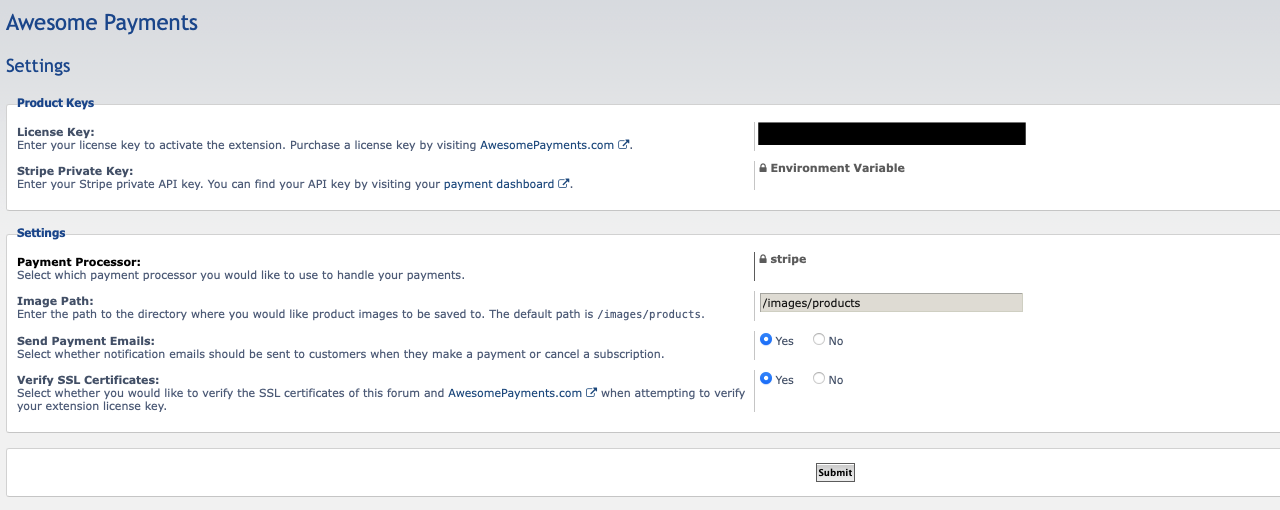Image resolution: width=1280 pixels, height=510 pixels.
Task: Click the Environment Variable text
Action: pos(838,168)
